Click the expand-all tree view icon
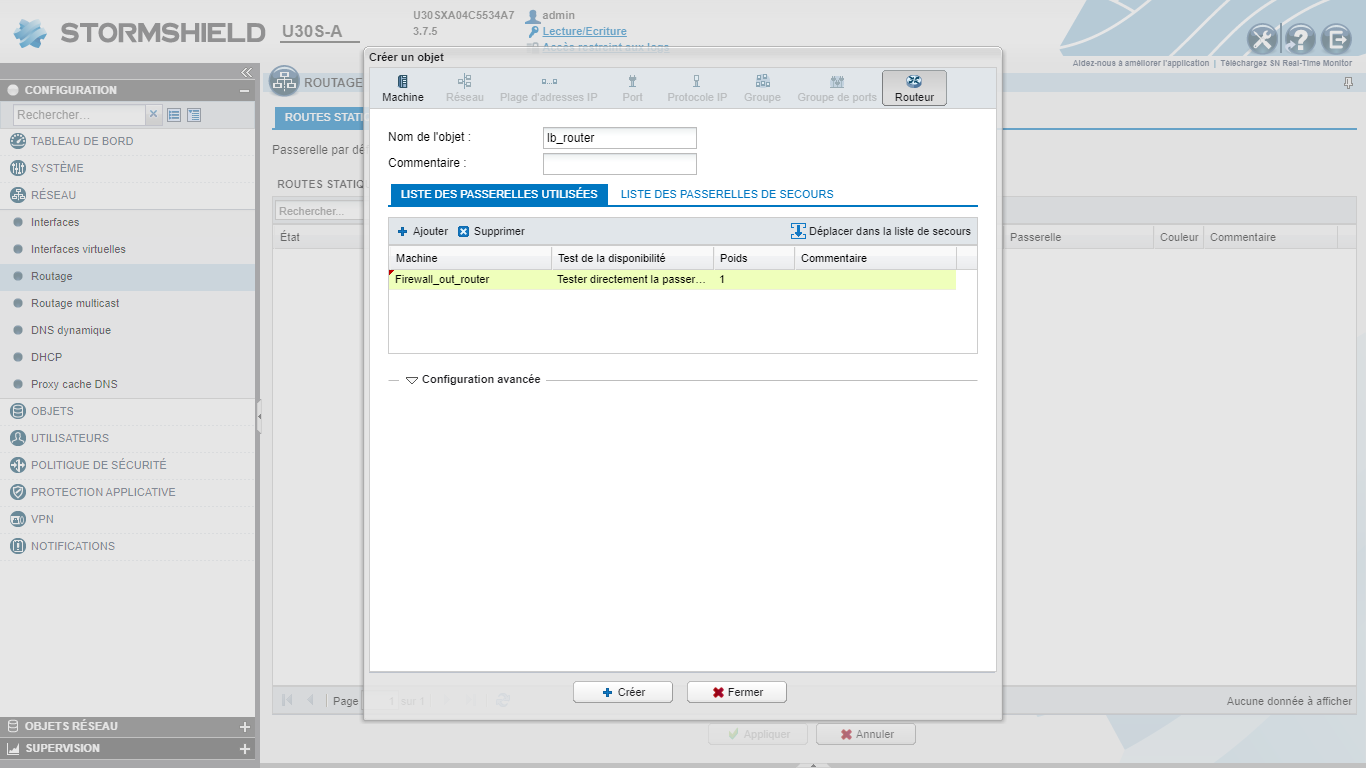Image resolution: width=1366 pixels, height=768 pixels. click(194, 115)
